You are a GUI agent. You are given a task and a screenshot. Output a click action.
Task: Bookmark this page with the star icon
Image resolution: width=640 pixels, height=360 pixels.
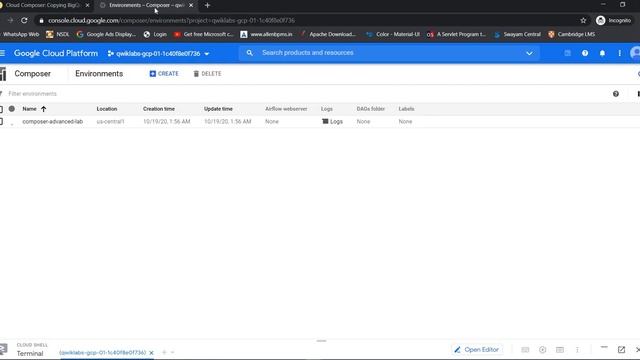coord(583,20)
